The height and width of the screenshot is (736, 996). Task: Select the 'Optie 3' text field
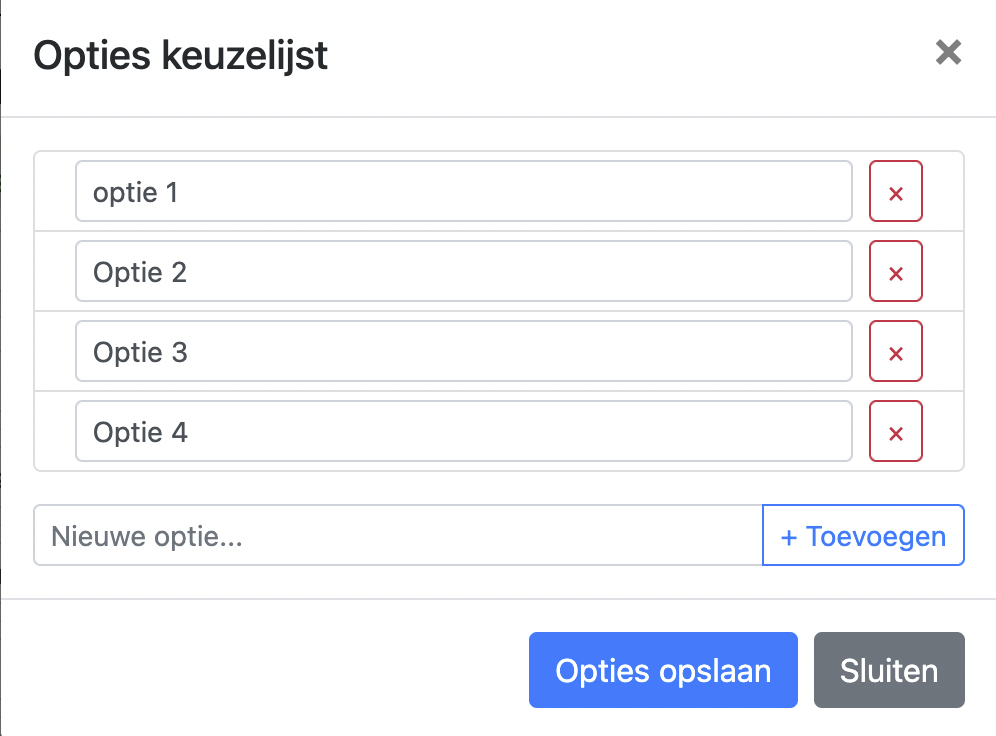464,351
